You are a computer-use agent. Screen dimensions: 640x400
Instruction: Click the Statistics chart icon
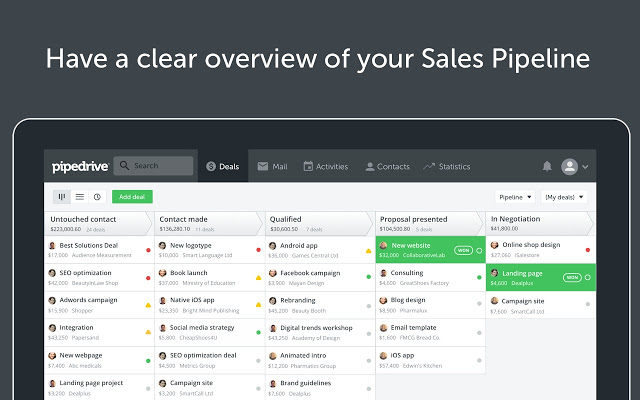[429, 166]
